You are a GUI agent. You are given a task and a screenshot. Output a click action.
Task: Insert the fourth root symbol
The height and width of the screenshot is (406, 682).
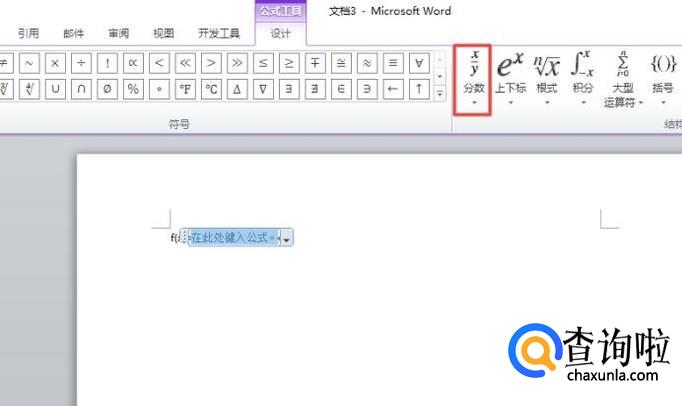(x=29, y=89)
